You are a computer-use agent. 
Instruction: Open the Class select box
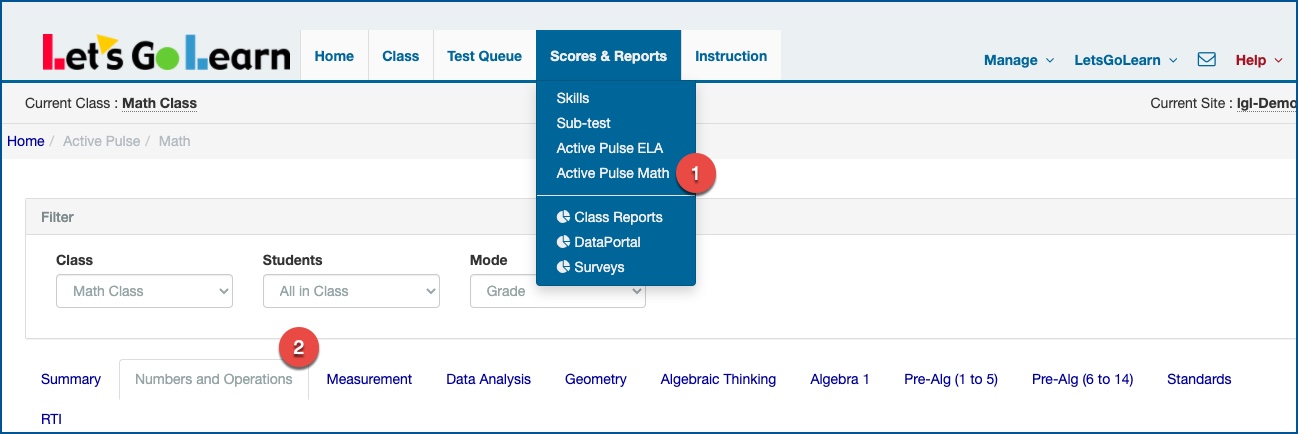[x=144, y=291]
